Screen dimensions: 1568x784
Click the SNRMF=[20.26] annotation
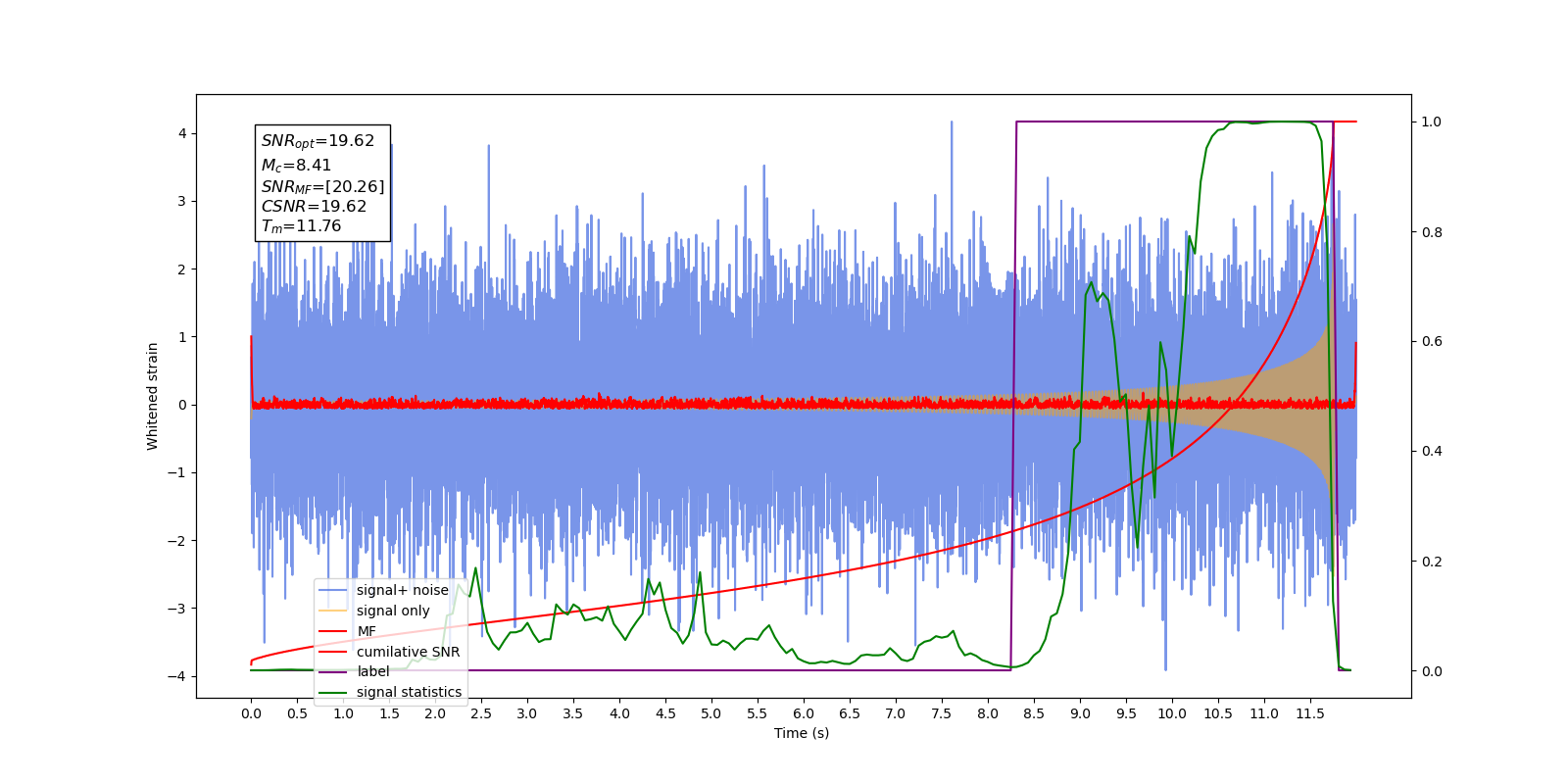[x=322, y=186]
